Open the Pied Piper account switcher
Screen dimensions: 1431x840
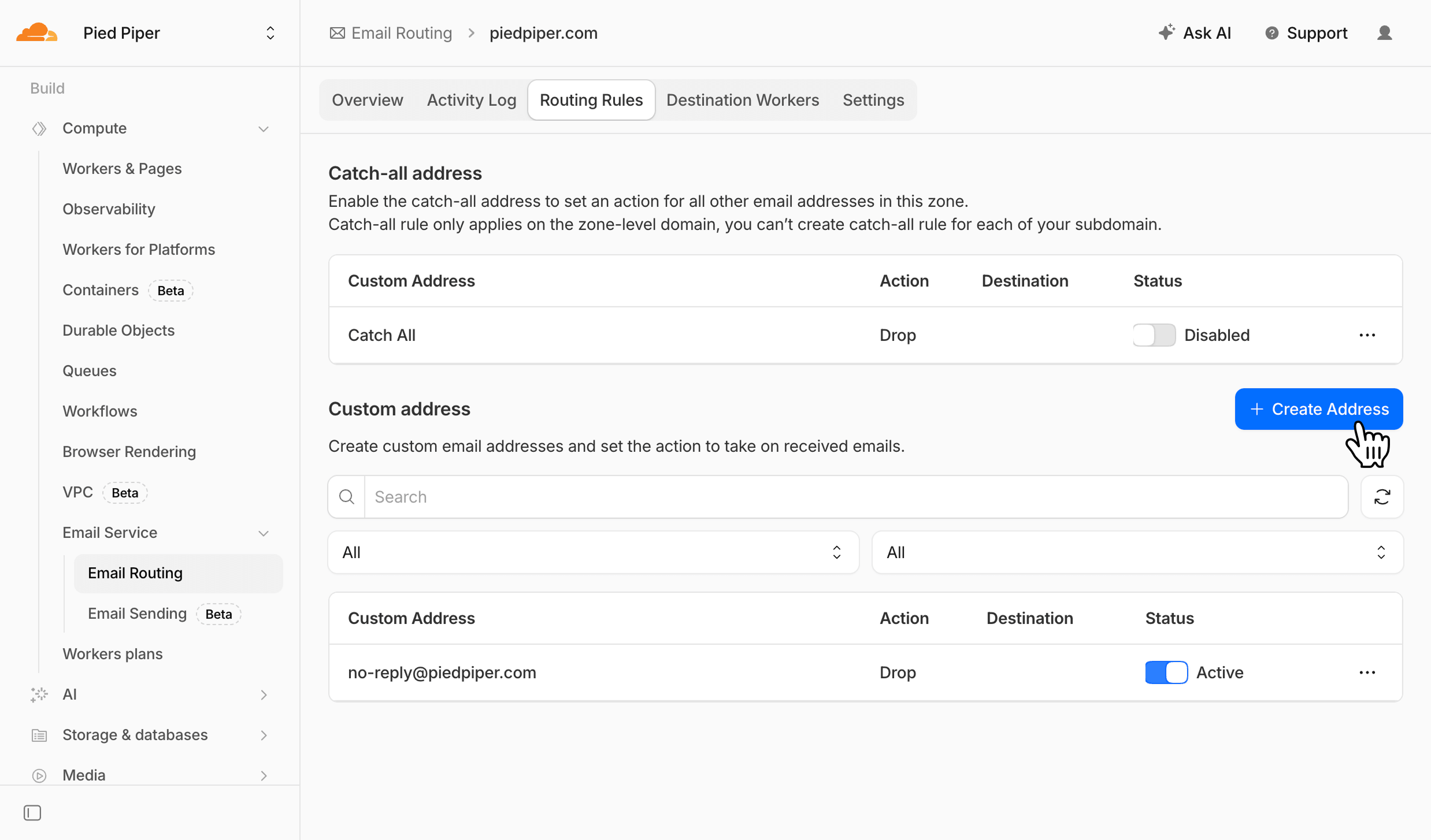click(x=270, y=33)
